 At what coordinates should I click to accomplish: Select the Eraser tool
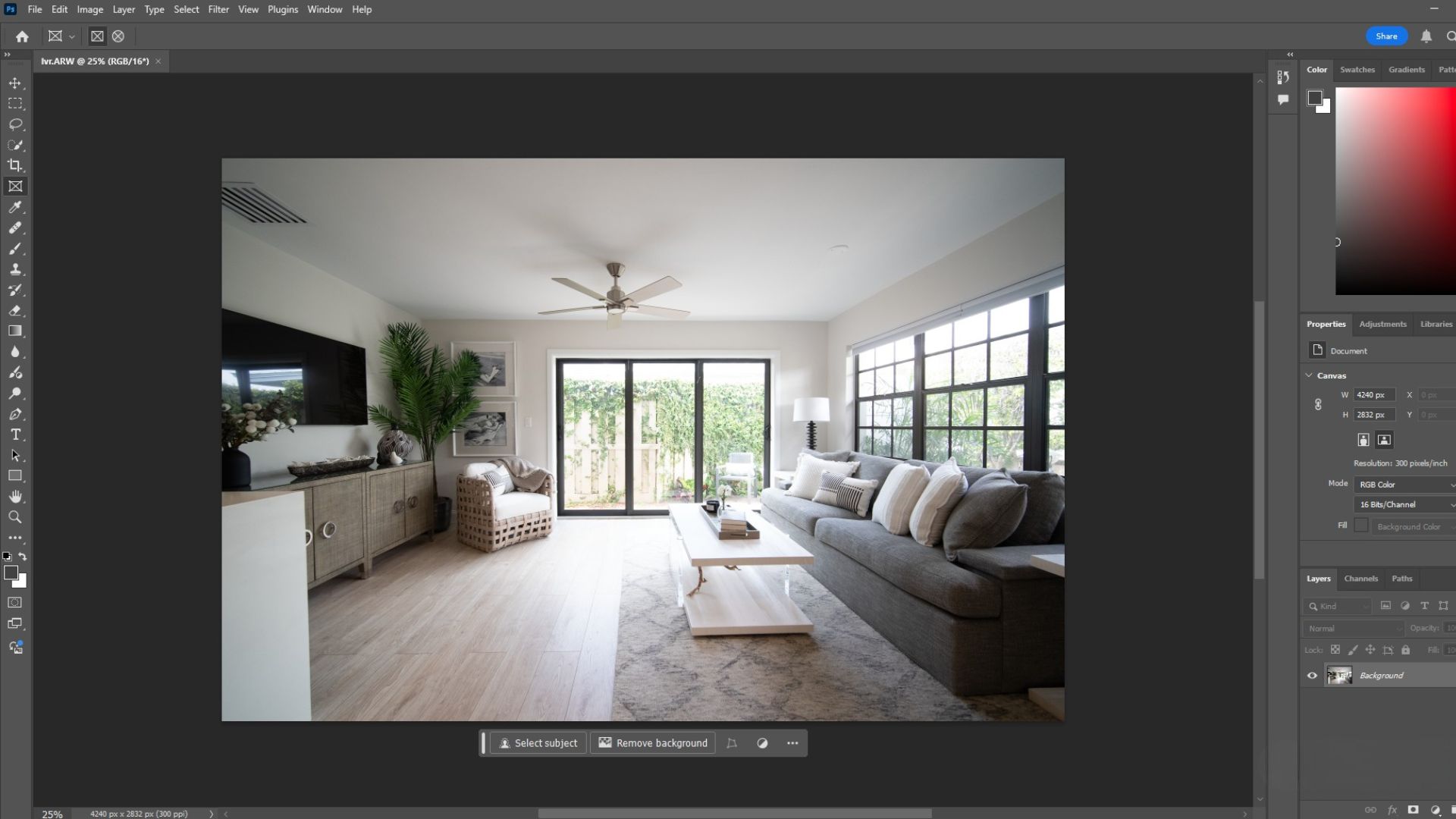tap(15, 310)
